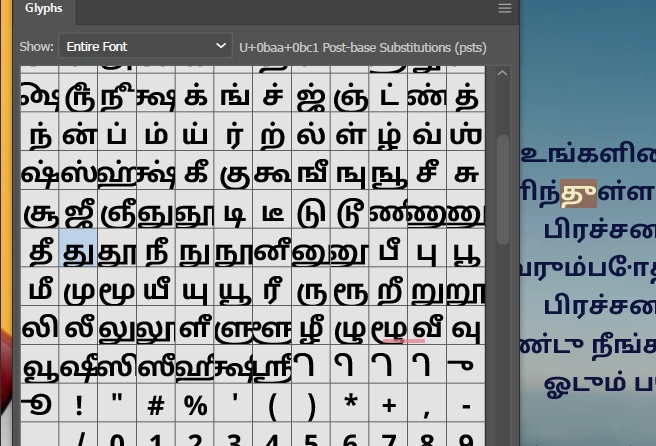Click the document text line starting உங்களின்
656x446 pixels.
pos(589,154)
